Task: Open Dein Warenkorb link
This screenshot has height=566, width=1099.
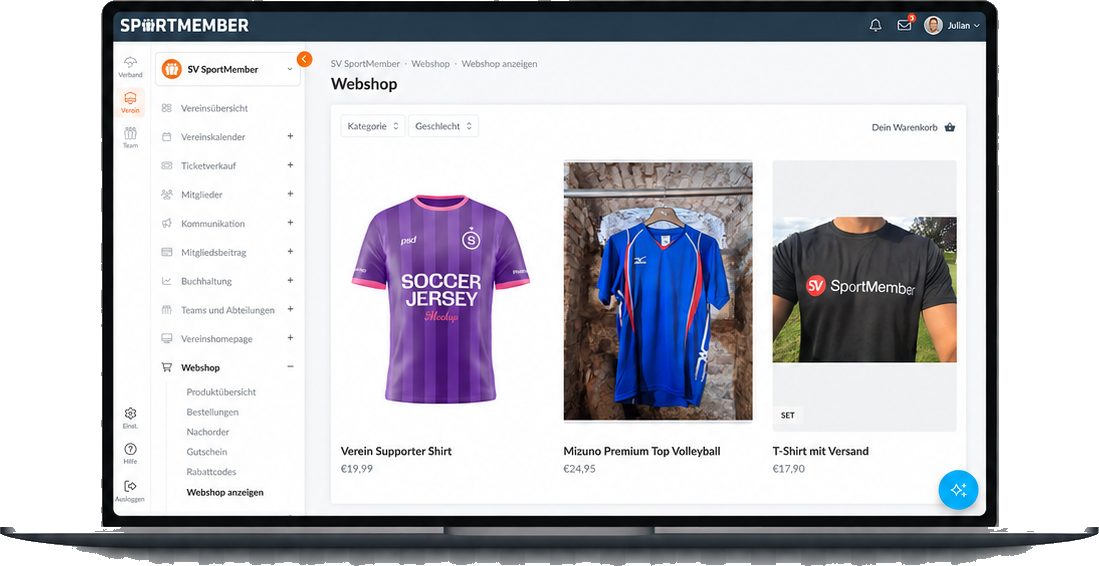Action: point(904,127)
